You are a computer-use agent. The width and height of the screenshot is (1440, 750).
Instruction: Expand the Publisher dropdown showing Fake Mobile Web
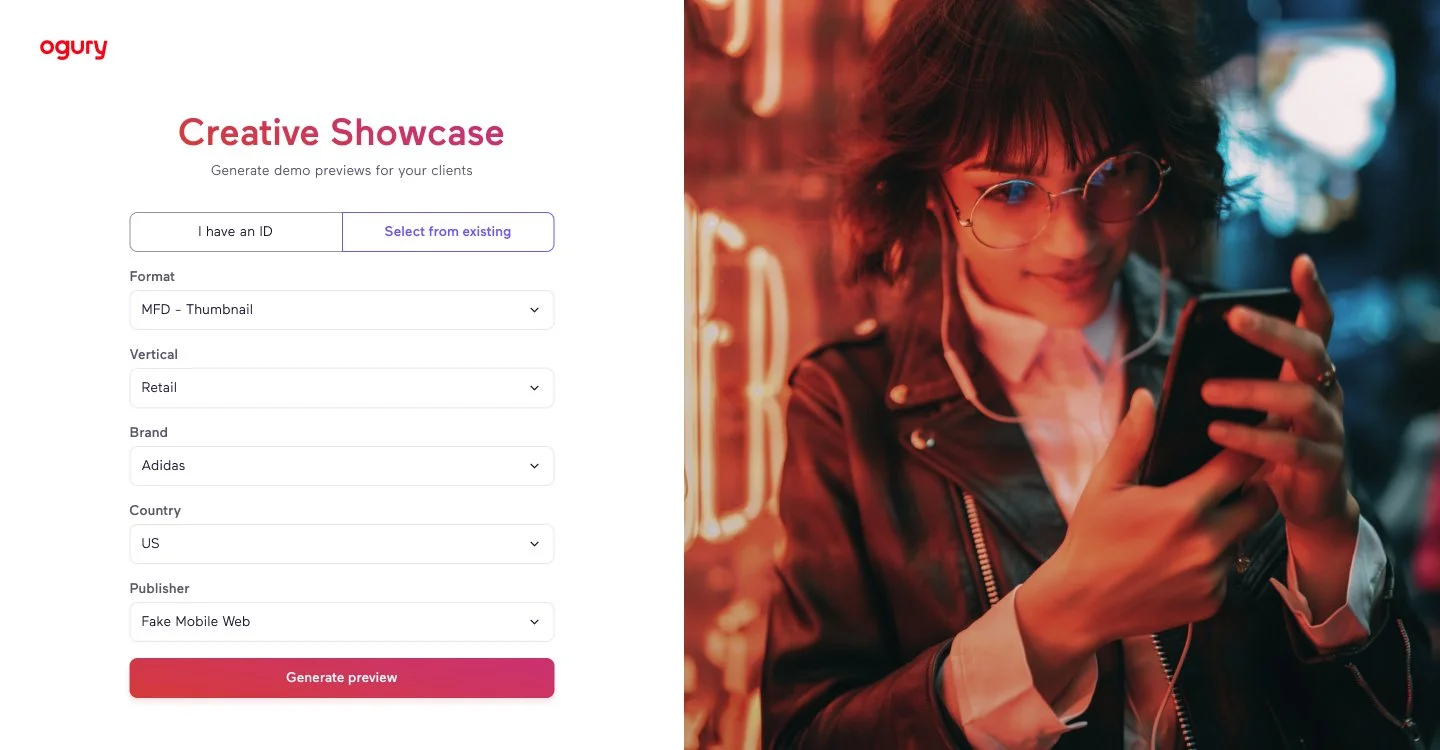(x=342, y=622)
